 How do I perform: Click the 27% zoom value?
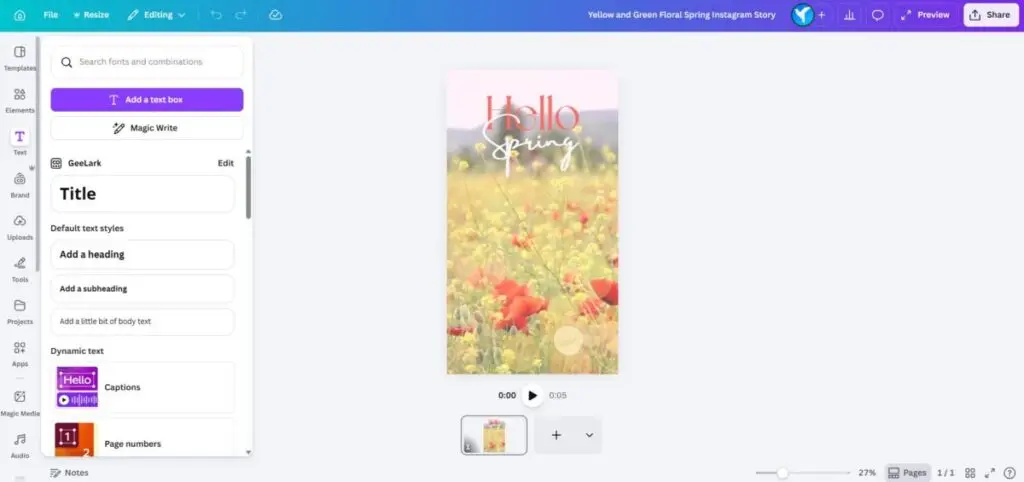point(867,473)
